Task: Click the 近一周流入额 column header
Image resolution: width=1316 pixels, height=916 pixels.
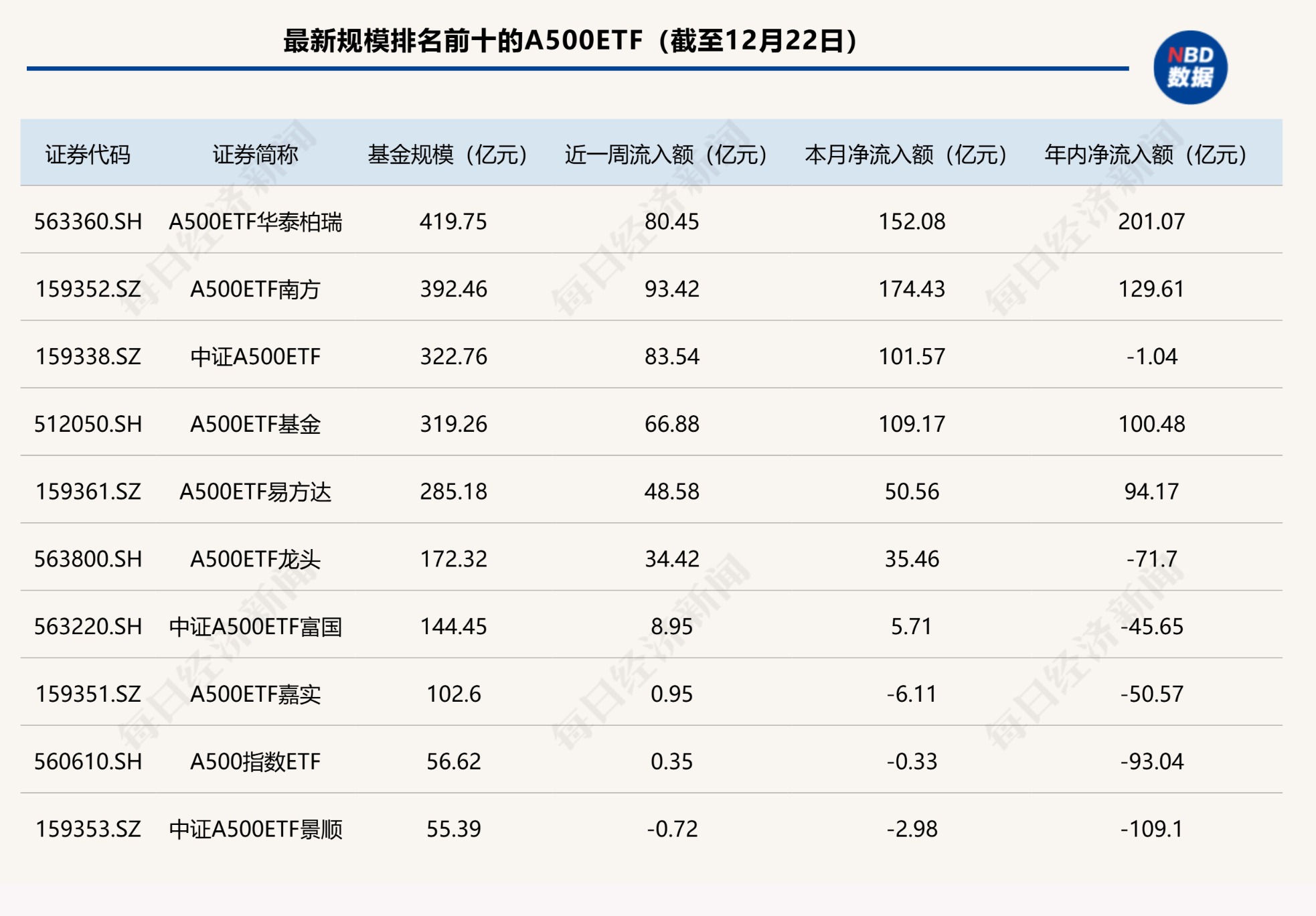Action: click(x=666, y=155)
